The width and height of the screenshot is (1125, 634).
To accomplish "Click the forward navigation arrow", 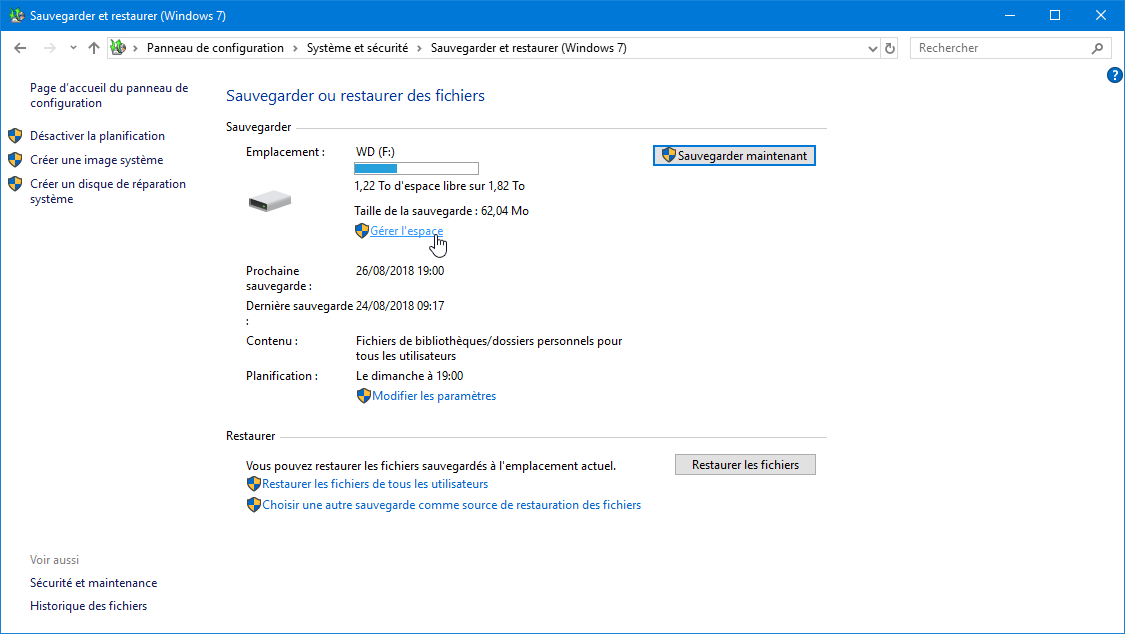I will point(50,48).
